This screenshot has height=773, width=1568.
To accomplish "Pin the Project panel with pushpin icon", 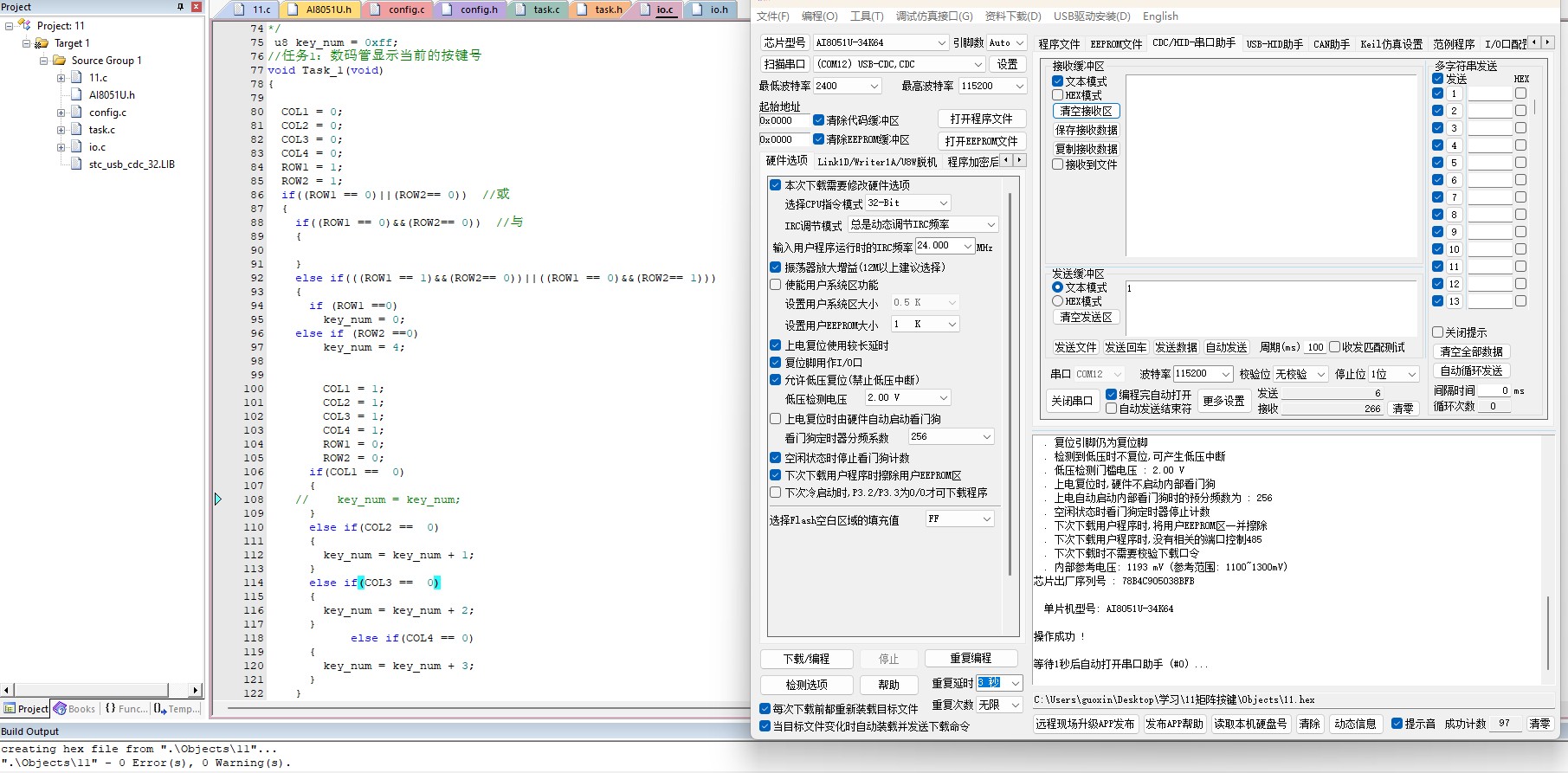I will point(180,7).
